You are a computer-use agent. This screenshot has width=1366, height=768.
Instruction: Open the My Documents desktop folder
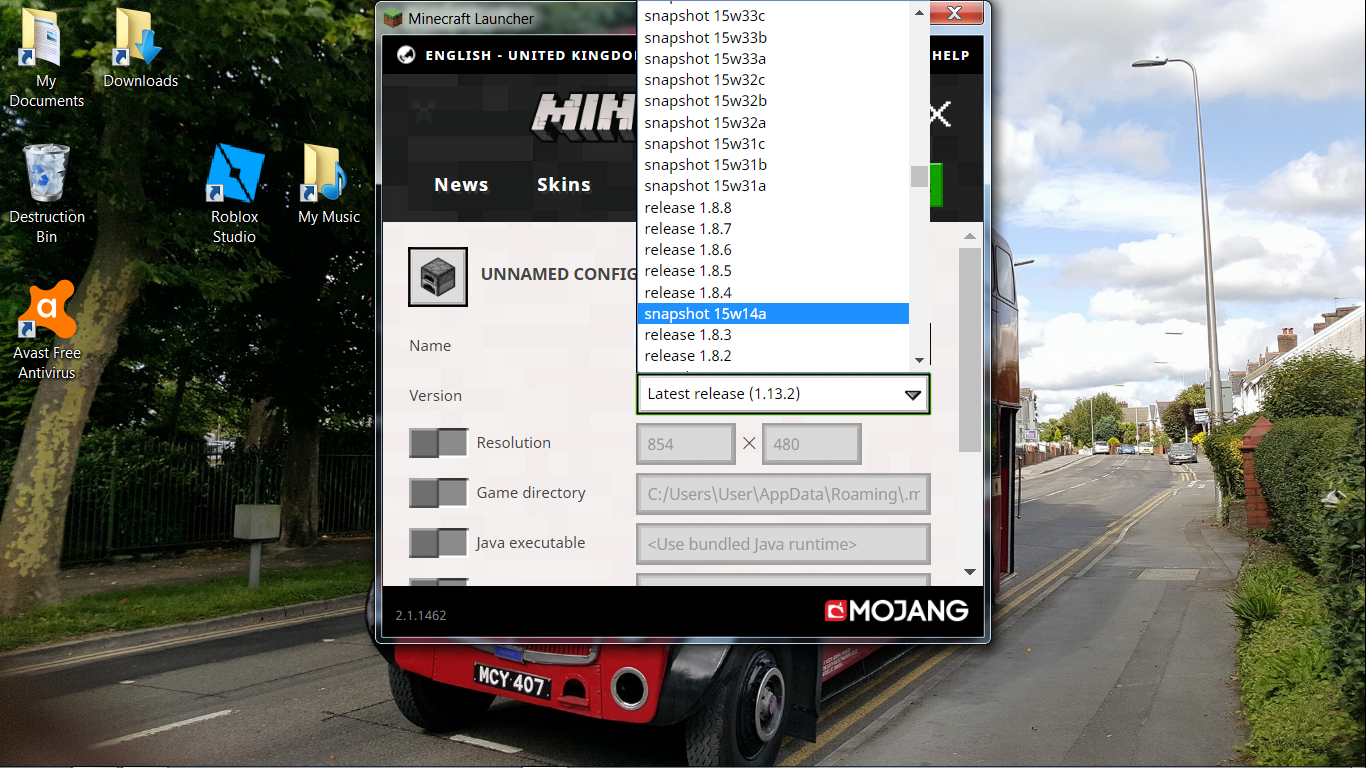coord(46,58)
